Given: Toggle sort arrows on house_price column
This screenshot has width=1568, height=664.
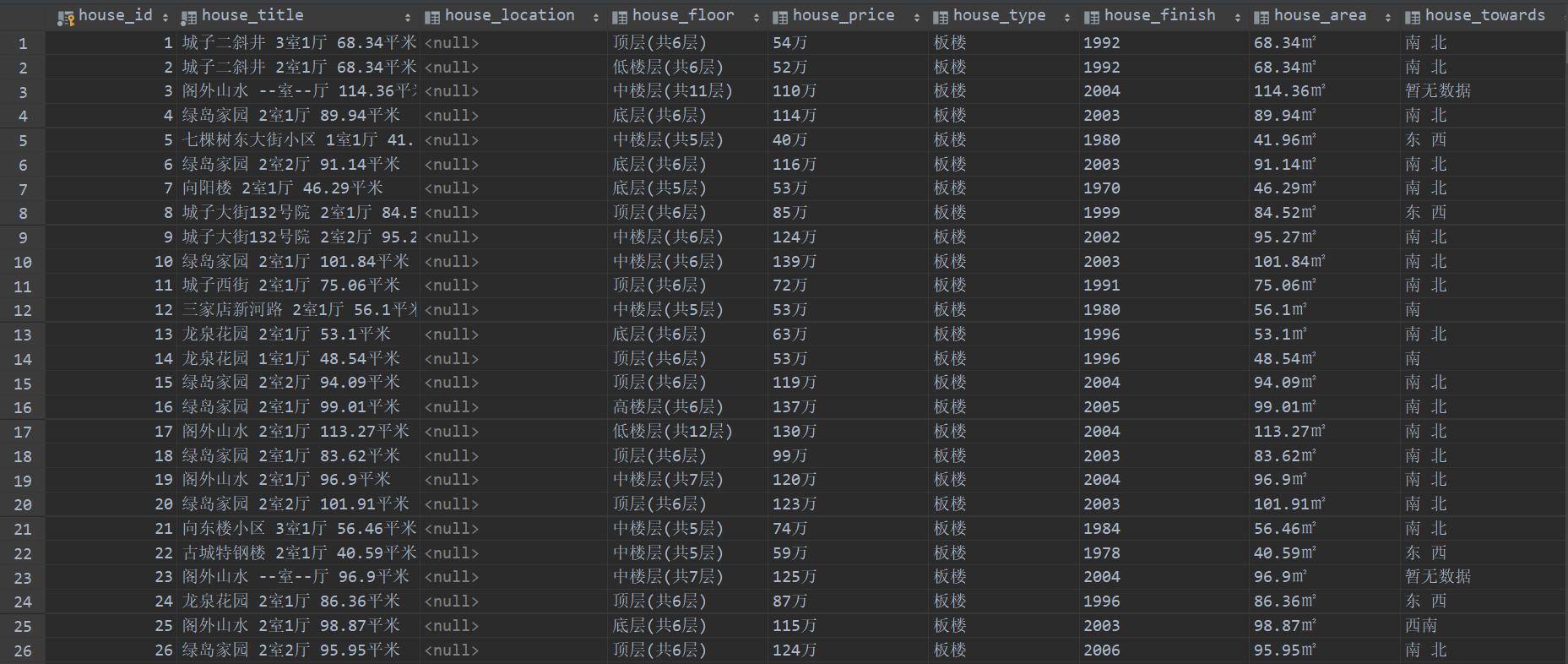Looking at the screenshot, I should 917,17.
